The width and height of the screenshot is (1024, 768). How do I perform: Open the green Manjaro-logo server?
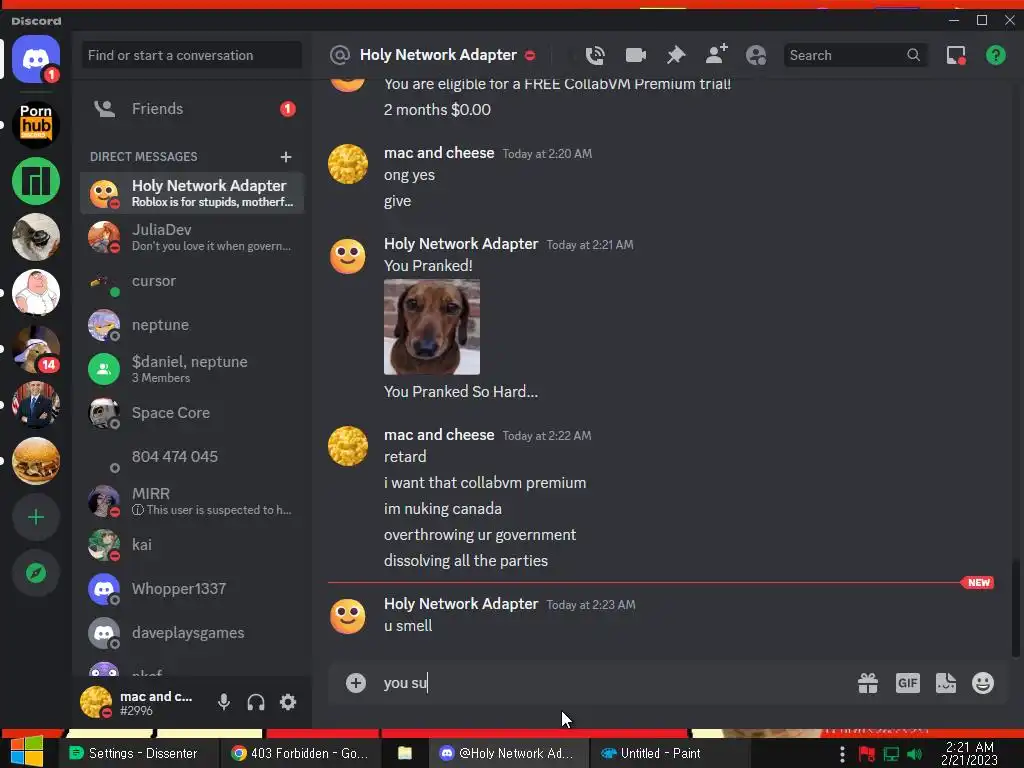click(x=36, y=181)
